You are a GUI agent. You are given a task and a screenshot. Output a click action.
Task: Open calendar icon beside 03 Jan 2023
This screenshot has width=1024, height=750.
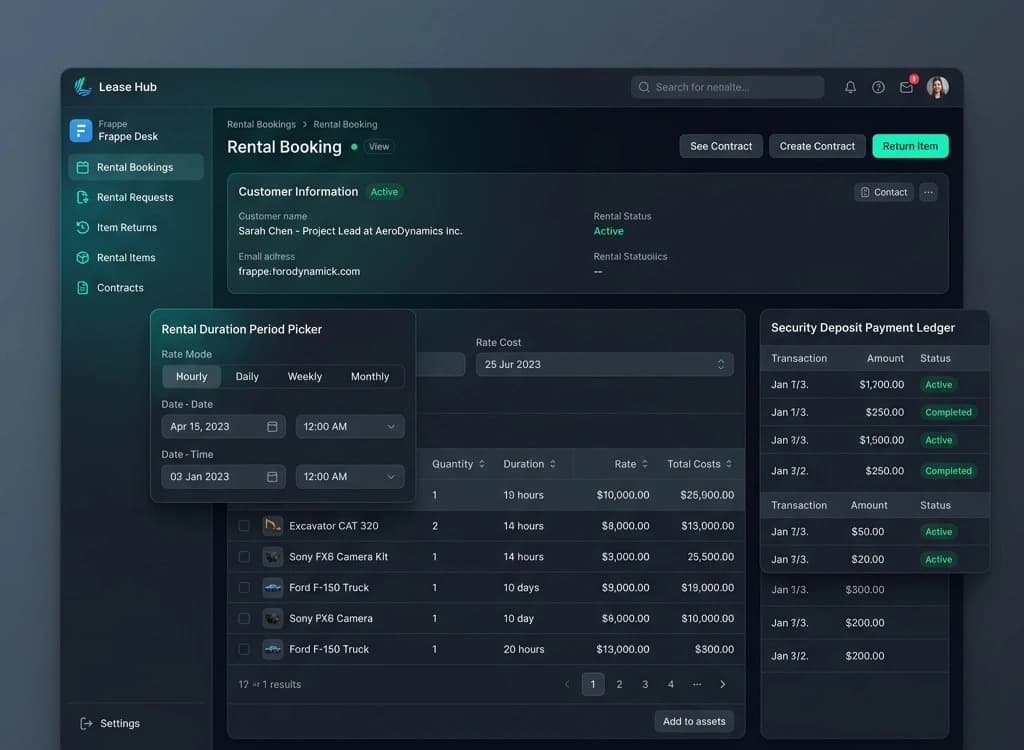pyautogui.click(x=272, y=477)
